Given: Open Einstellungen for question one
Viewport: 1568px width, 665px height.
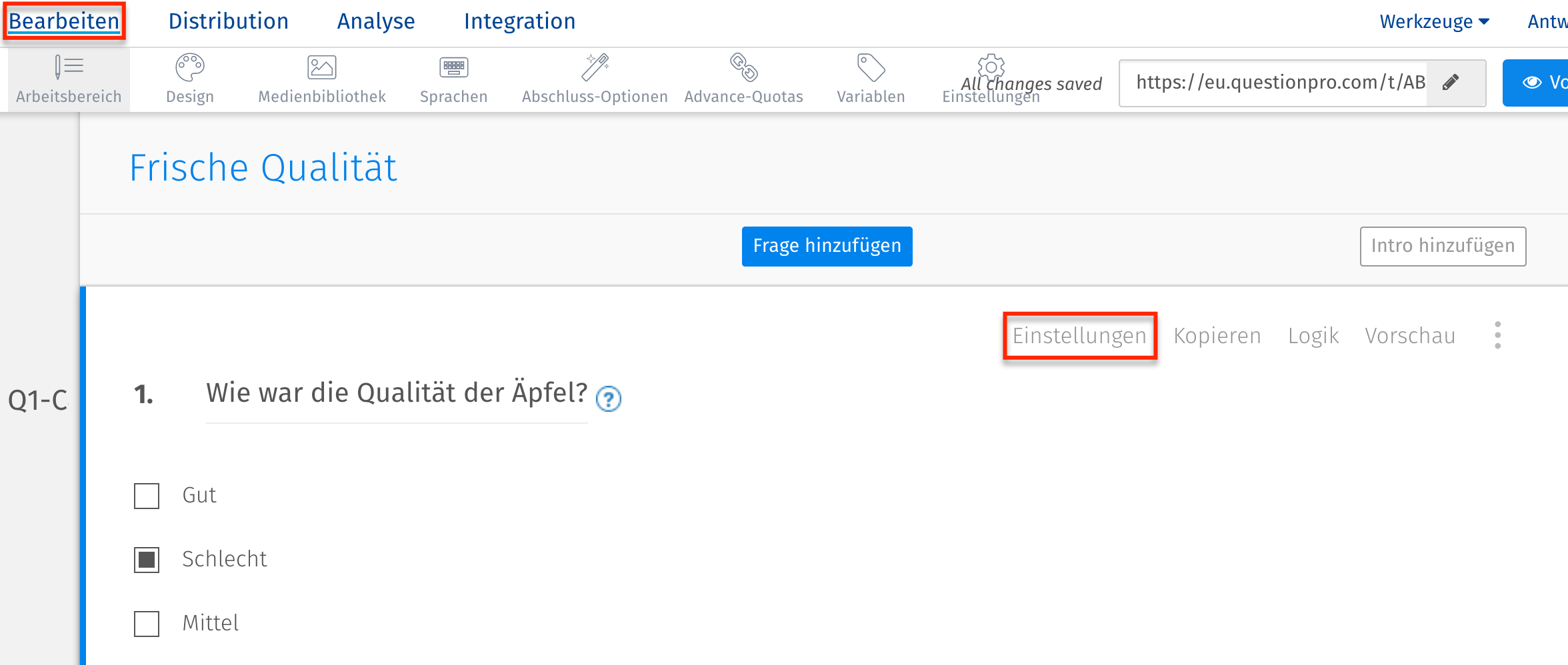Looking at the screenshot, I should tap(1079, 336).
